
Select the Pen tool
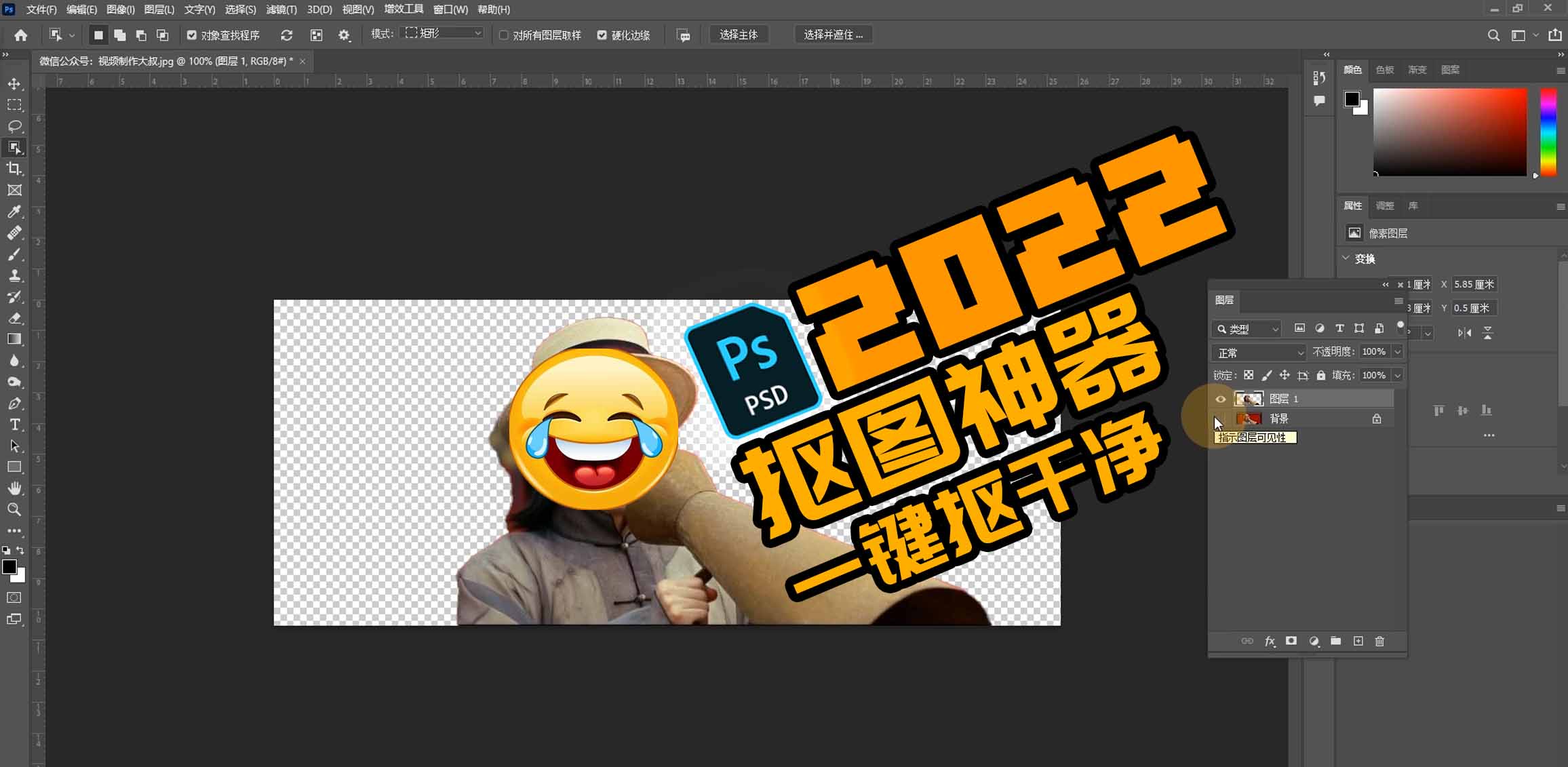coord(14,404)
